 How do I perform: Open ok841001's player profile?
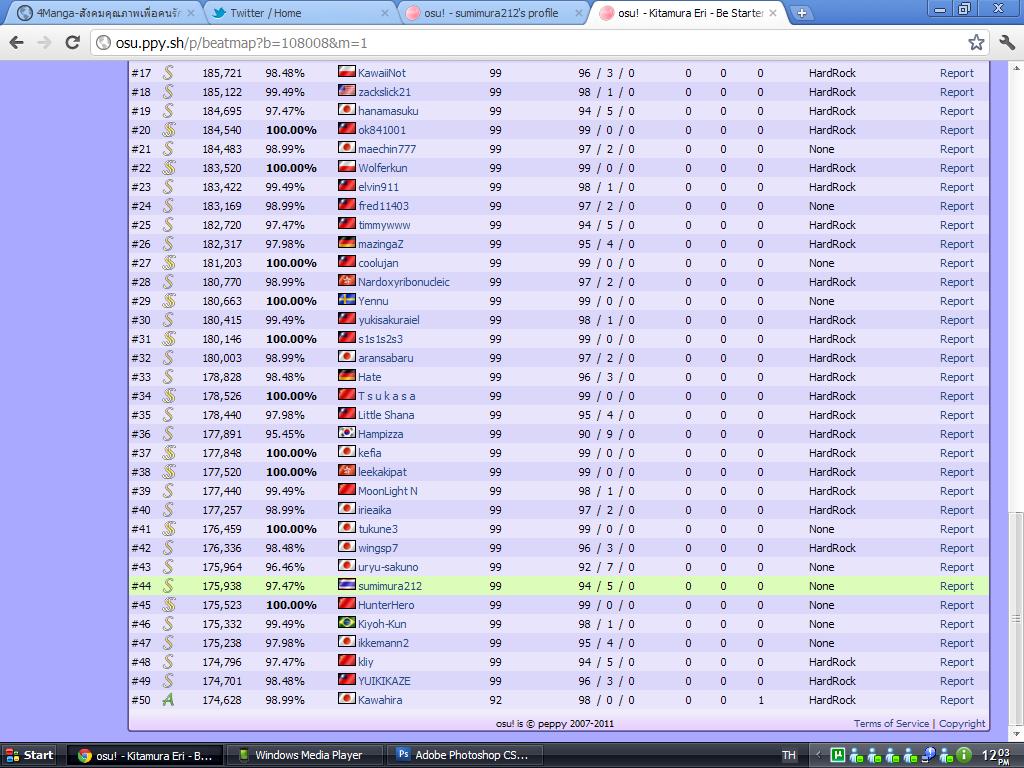pyautogui.click(x=382, y=130)
